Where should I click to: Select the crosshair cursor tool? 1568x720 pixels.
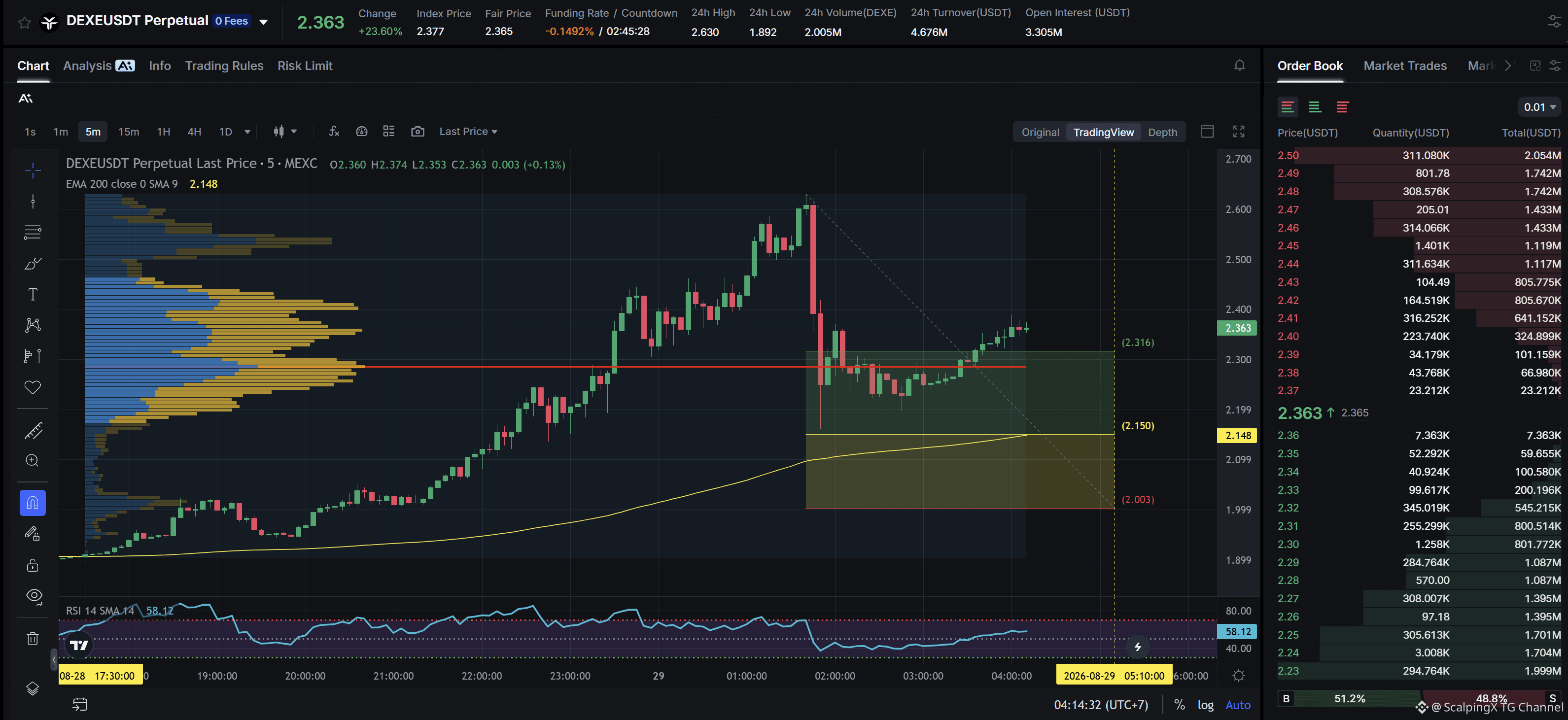coord(33,170)
